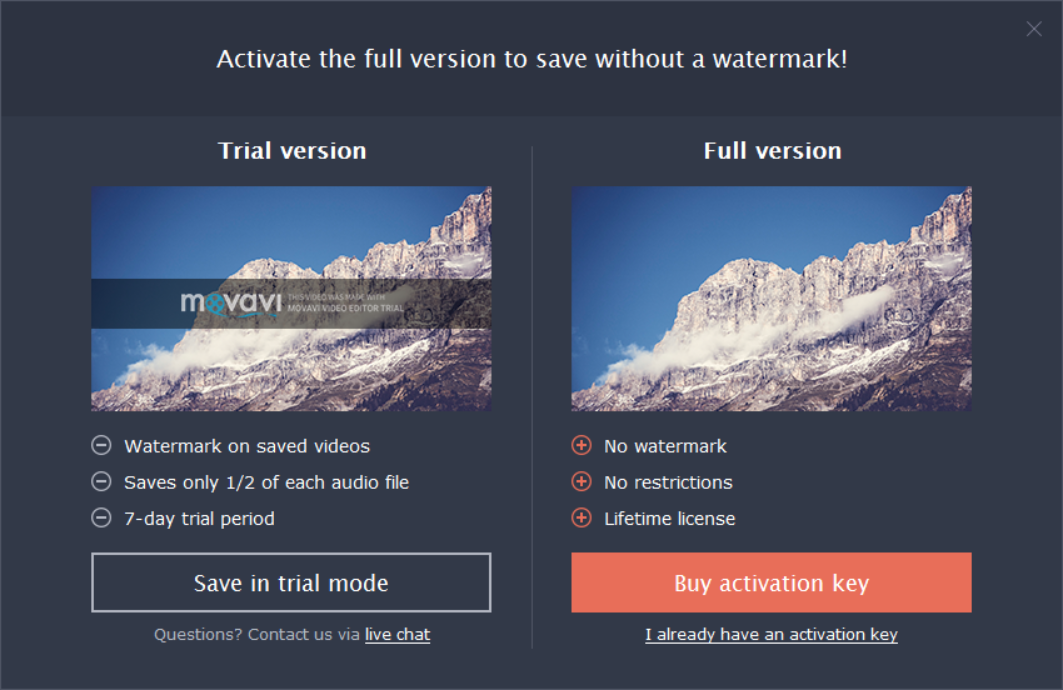Select I already have an activation key
Screen dimensions: 1063x690
pos(771,634)
